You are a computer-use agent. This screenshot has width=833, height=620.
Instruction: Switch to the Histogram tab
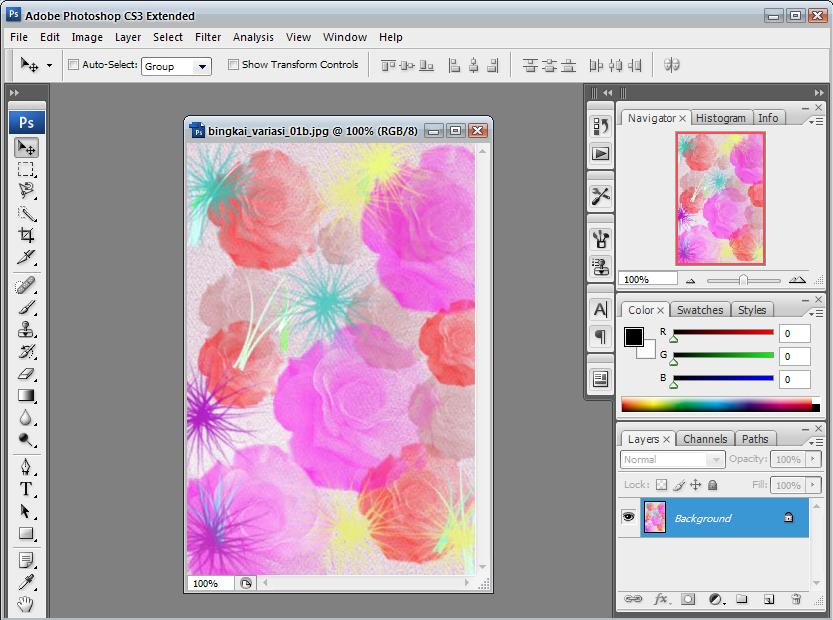click(x=721, y=118)
